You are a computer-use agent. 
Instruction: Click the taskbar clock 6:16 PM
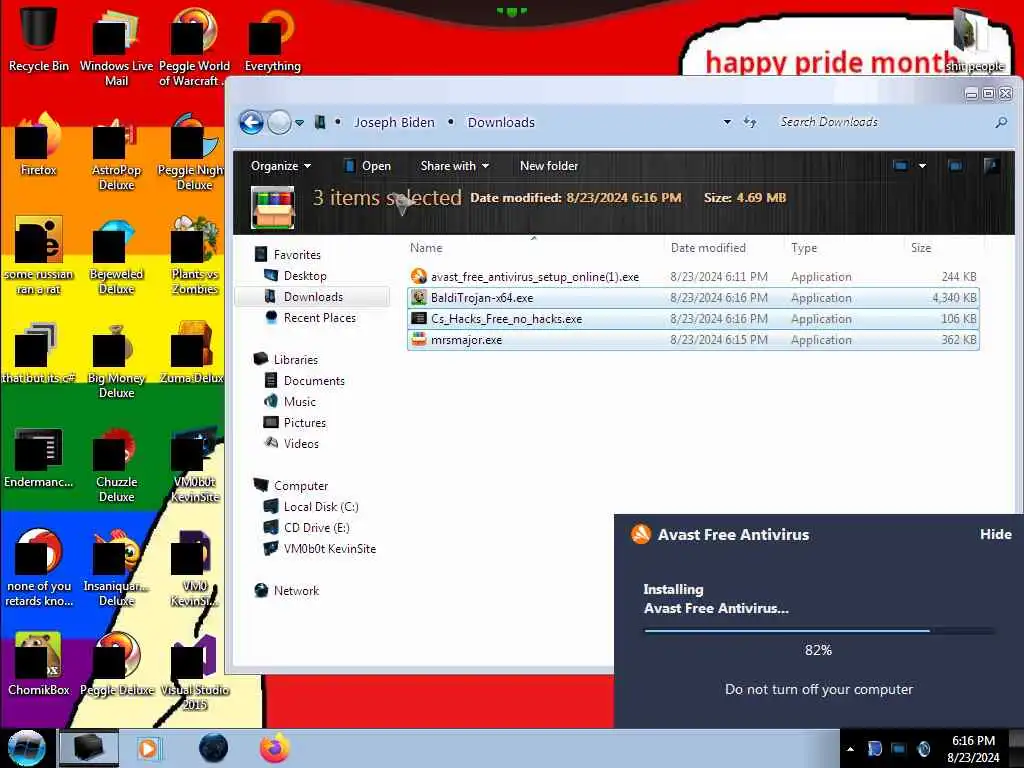point(973,741)
